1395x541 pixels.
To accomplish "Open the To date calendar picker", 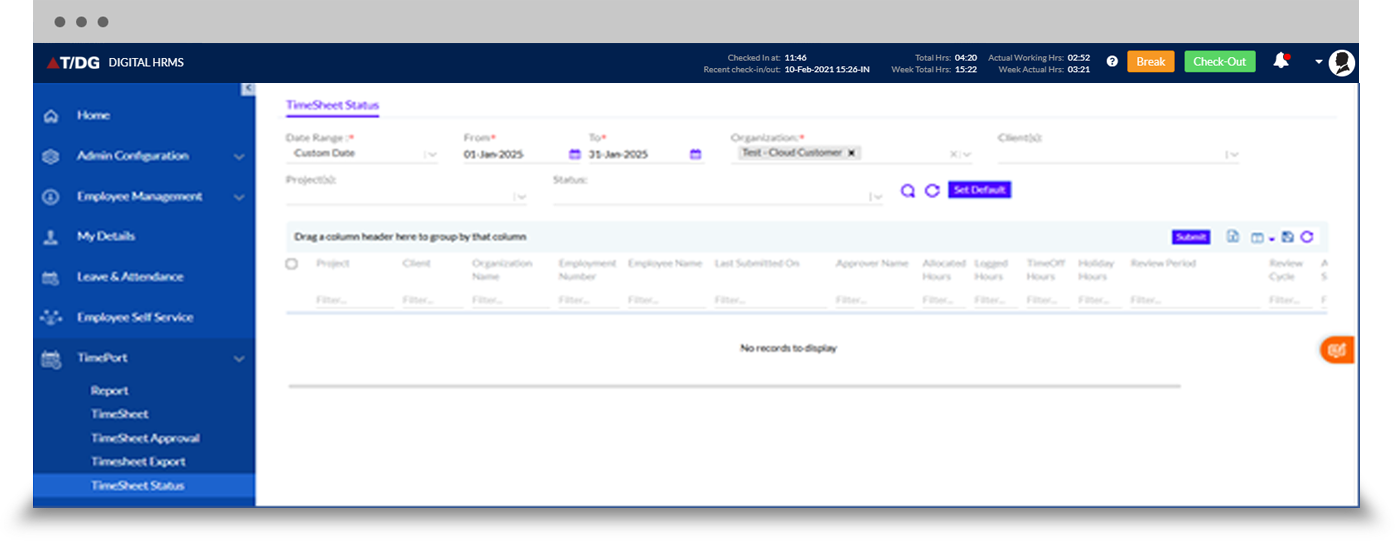I will click(x=696, y=154).
